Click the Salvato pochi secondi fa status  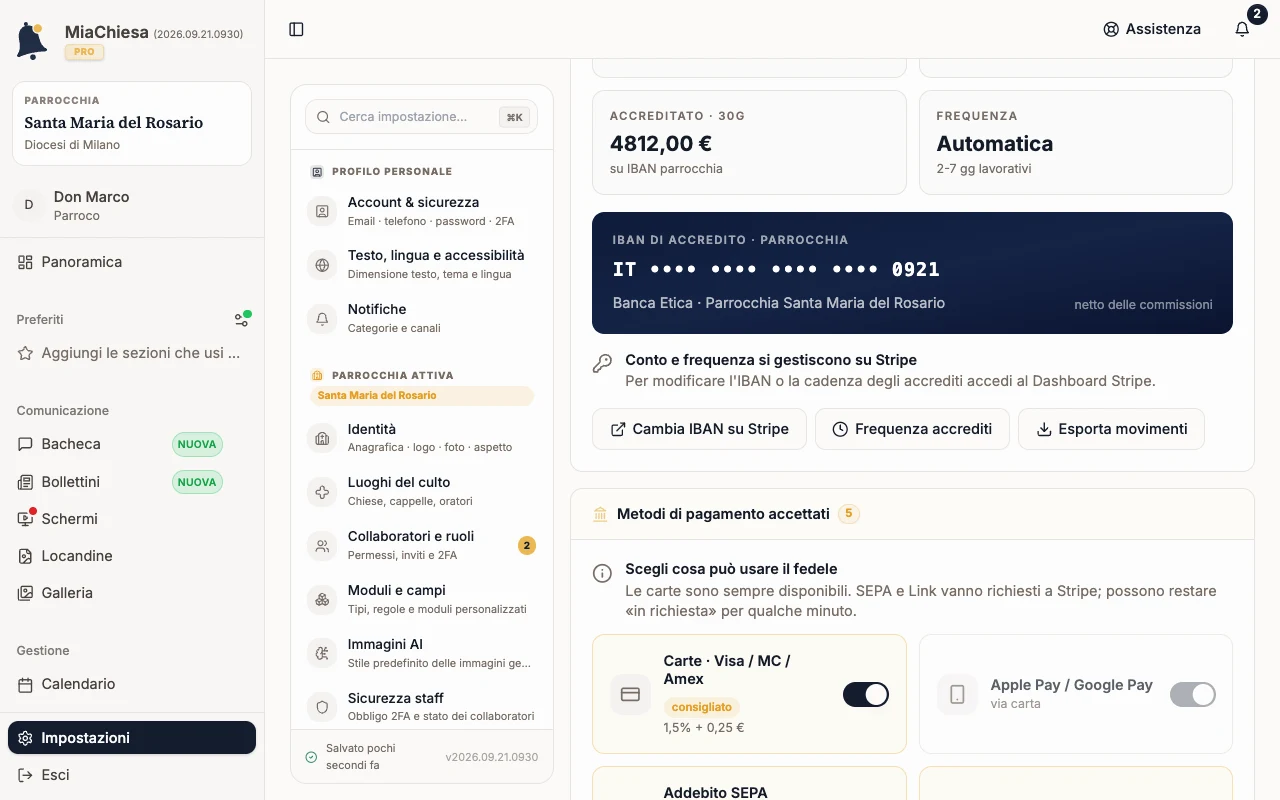(x=360, y=757)
